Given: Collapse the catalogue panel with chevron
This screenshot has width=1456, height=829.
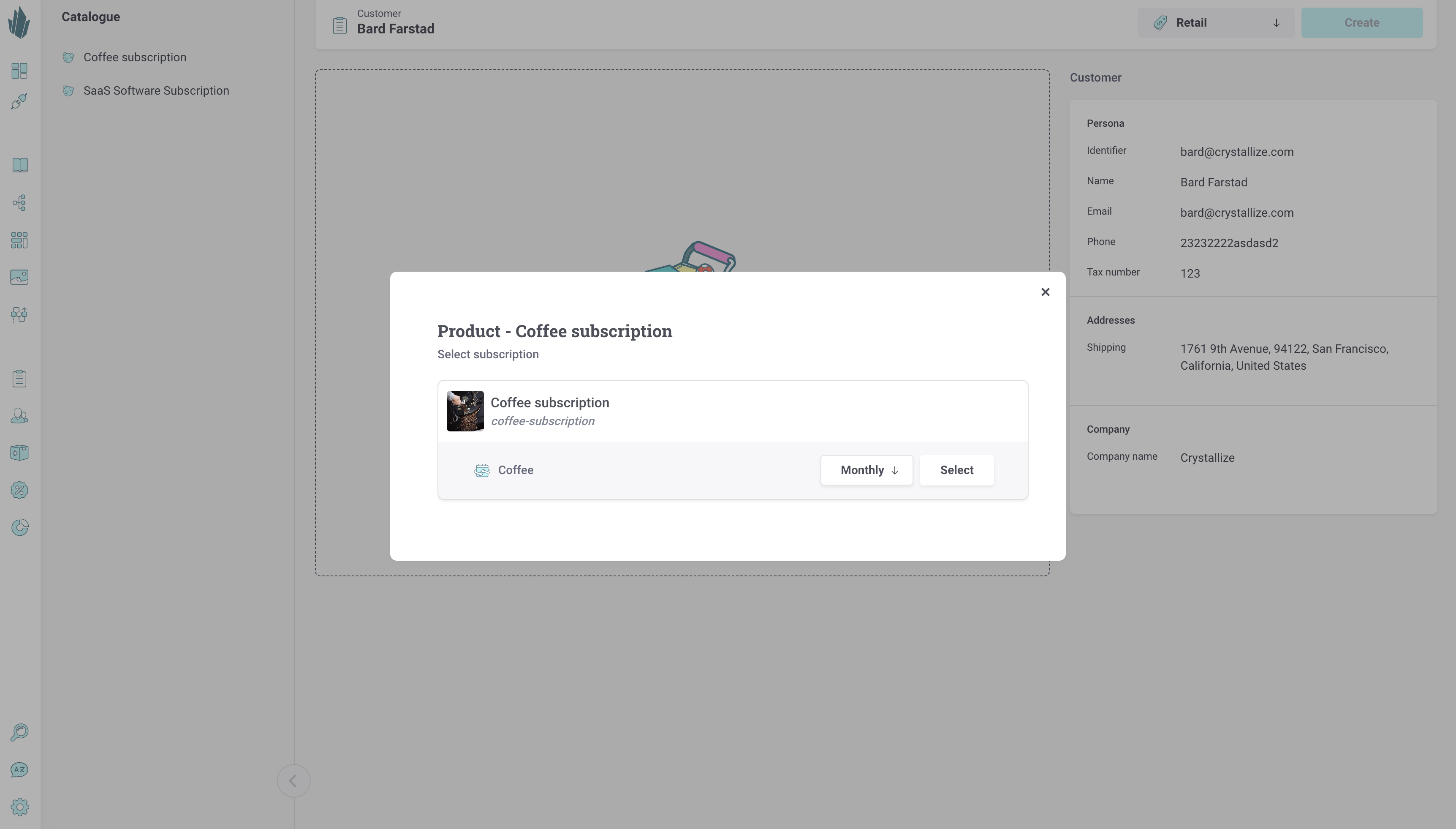Looking at the screenshot, I should coord(293,780).
